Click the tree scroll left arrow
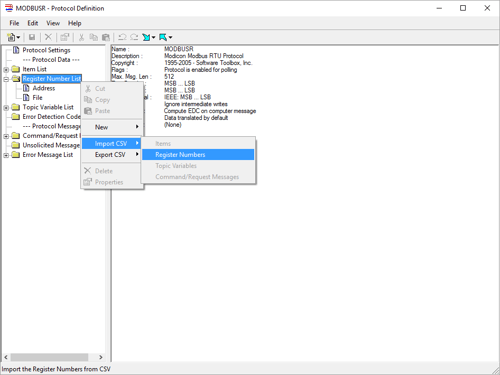The height and width of the screenshot is (375, 500). [x=6, y=357]
